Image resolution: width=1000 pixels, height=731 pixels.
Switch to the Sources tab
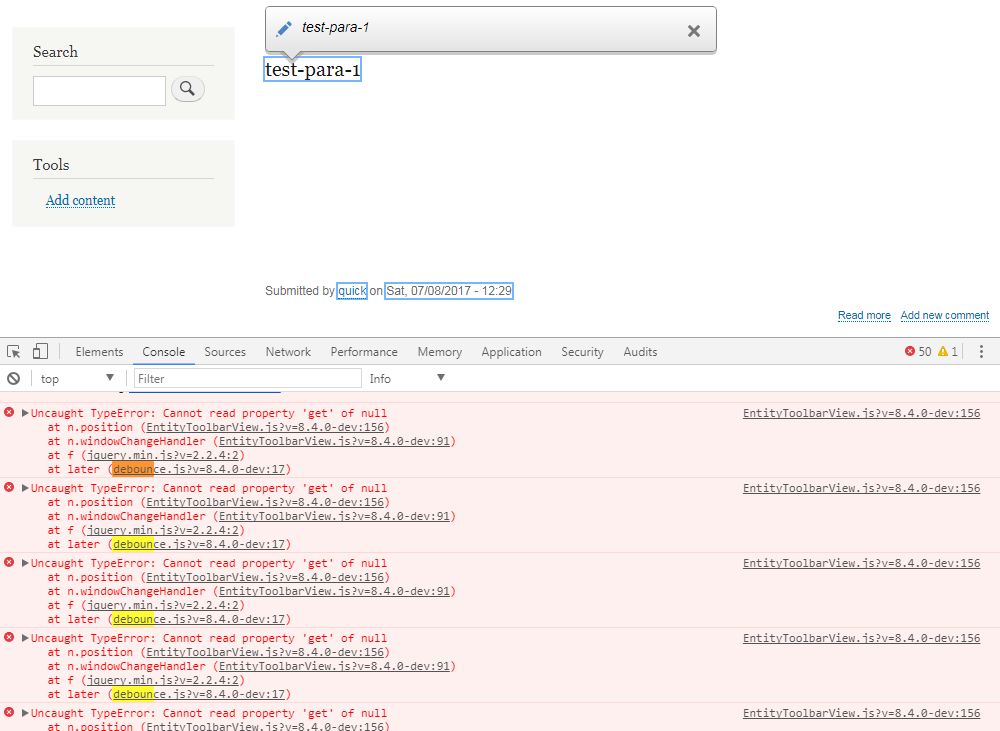coord(225,351)
